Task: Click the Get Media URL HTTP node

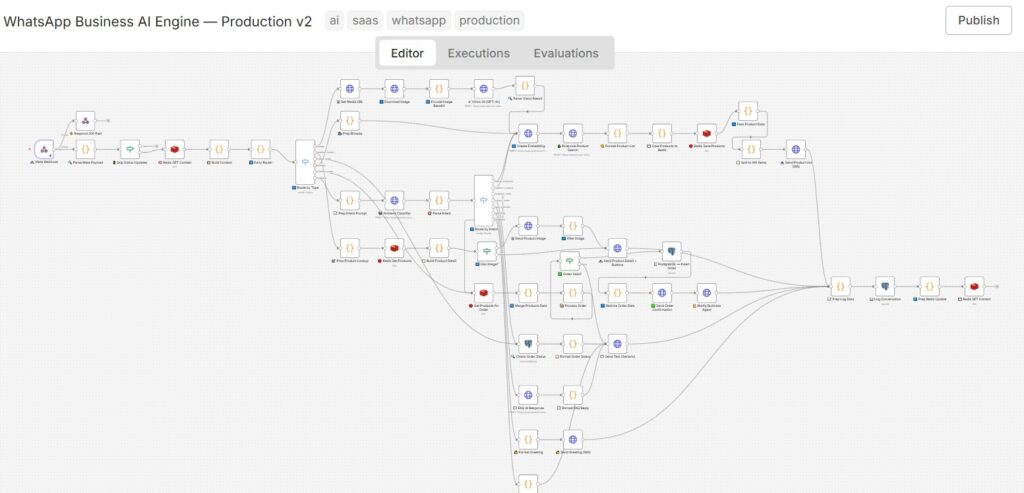Action: pos(349,89)
